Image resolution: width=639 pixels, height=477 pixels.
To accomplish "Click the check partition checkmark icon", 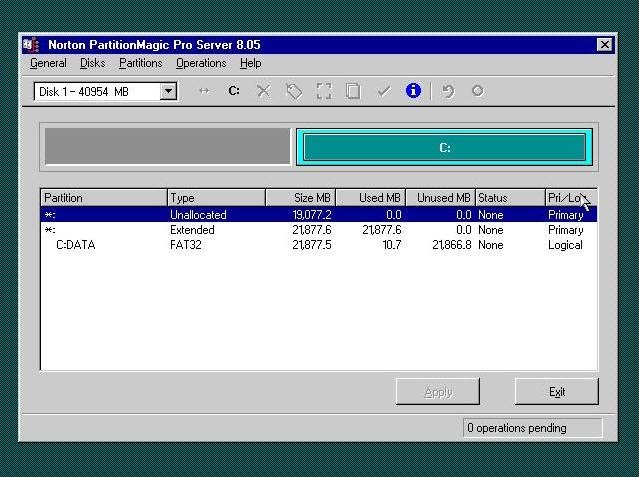I will pyautogui.click(x=383, y=91).
